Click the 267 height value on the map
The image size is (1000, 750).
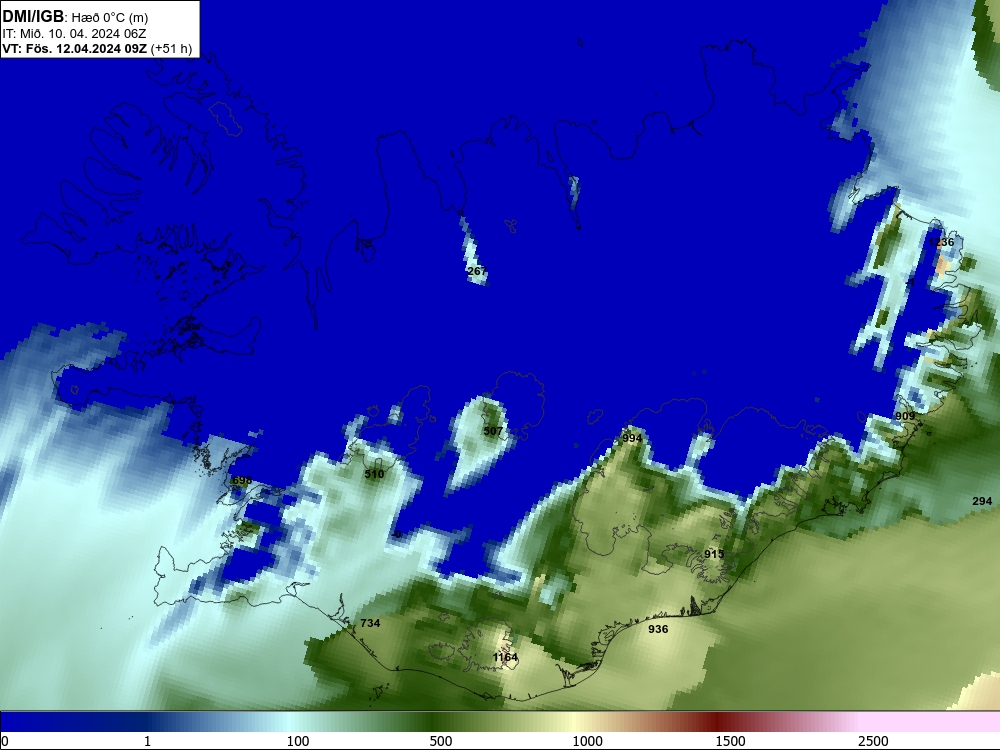coord(476,271)
